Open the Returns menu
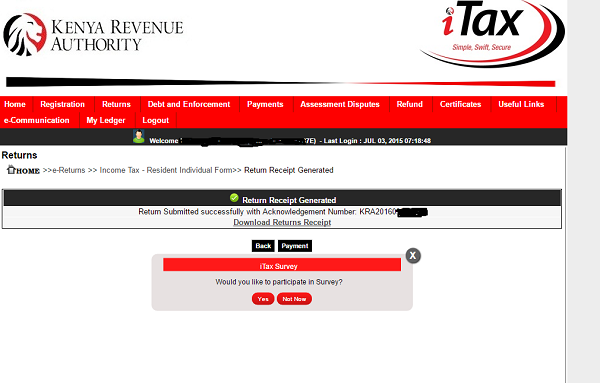Viewport: 600px width, 383px height. click(116, 104)
